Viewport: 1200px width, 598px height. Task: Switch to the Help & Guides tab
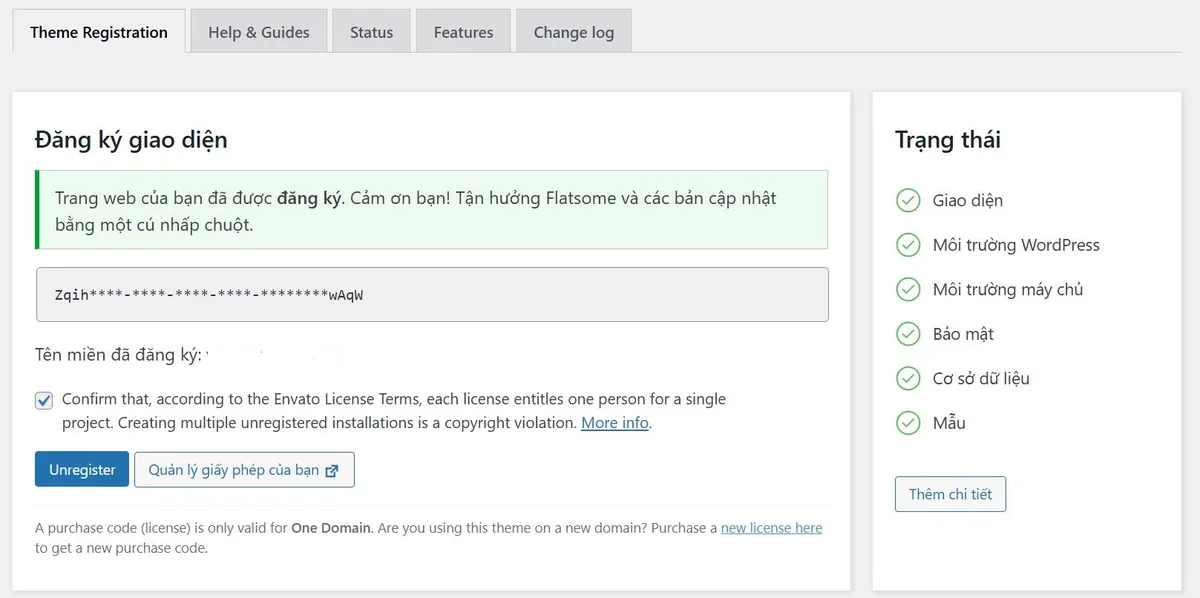(x=259, y=32)
